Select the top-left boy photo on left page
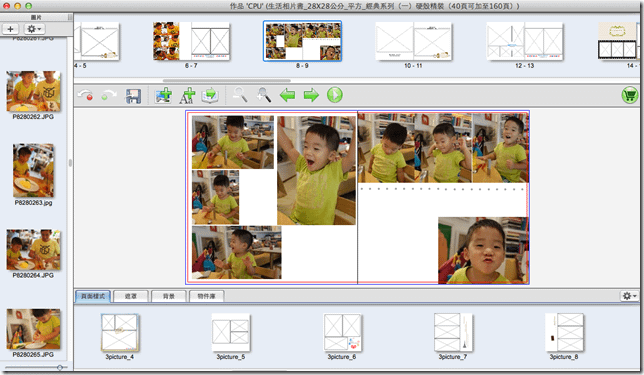Viewport: 644px width, 375px height. (232, 142)
